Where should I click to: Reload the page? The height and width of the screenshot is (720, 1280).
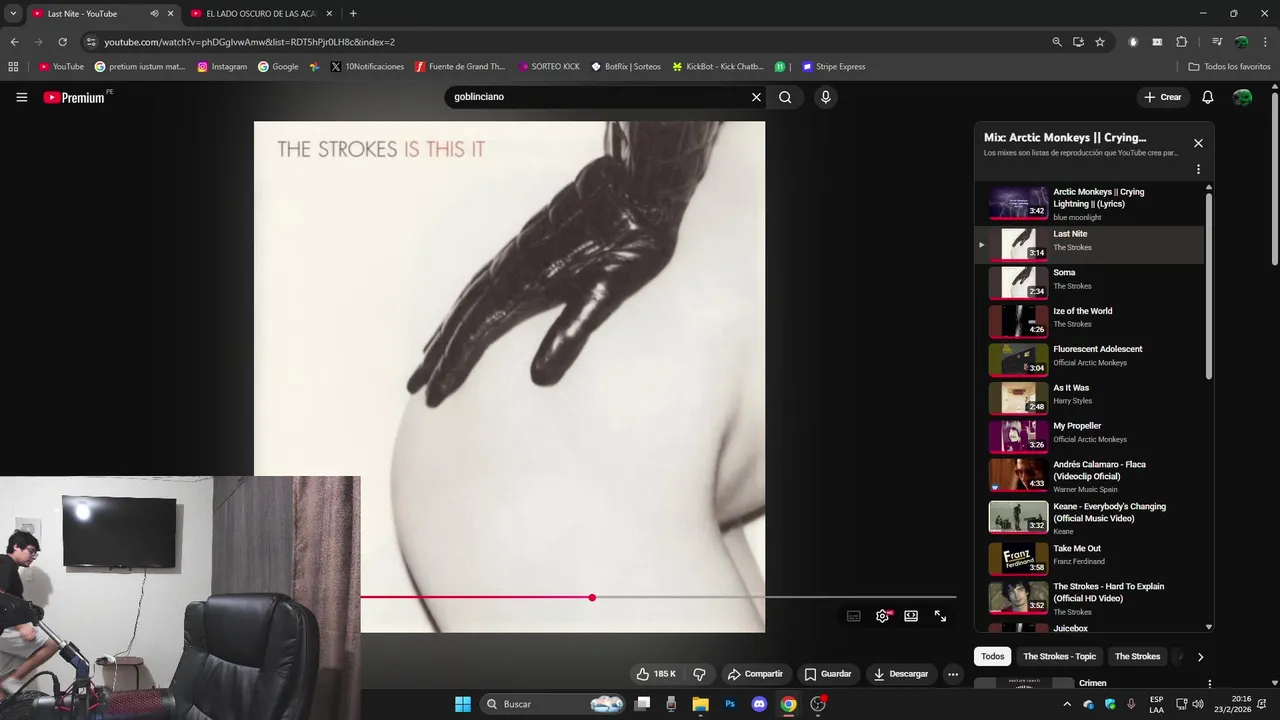pos(62,42)
